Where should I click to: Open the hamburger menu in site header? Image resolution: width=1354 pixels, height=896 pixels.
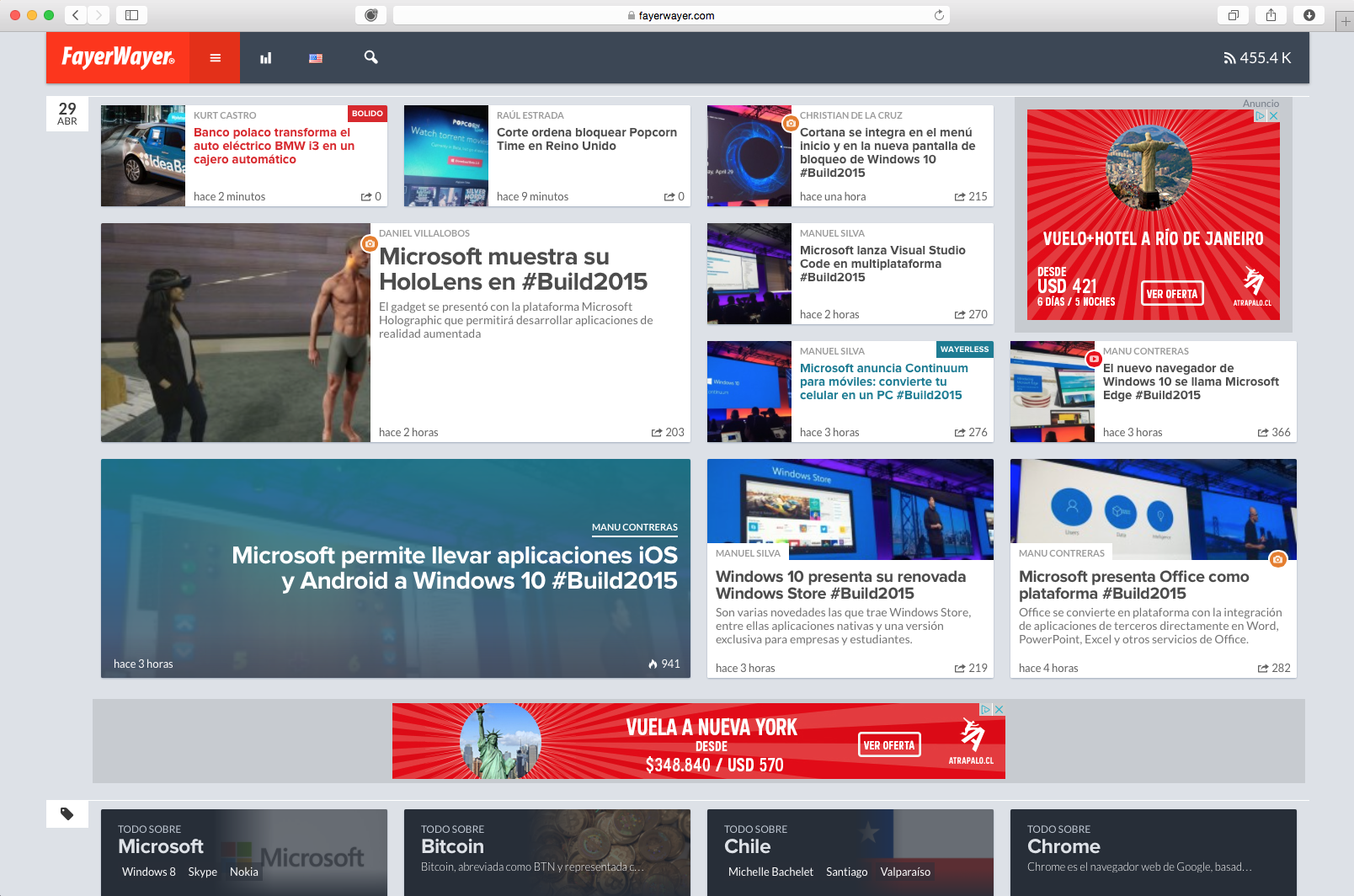click(215, 58)
